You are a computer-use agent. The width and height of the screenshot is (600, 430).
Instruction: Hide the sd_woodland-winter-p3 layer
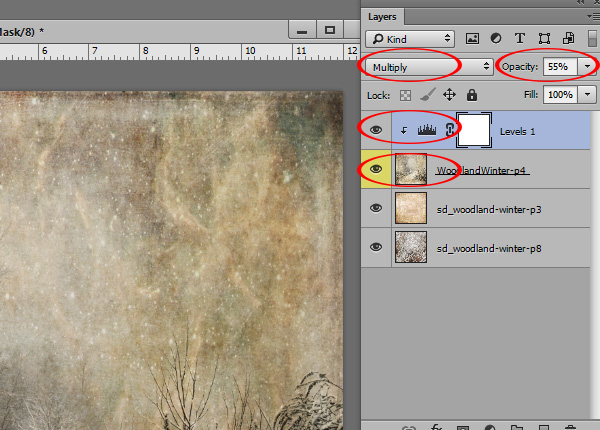click(x=376, y=208)
